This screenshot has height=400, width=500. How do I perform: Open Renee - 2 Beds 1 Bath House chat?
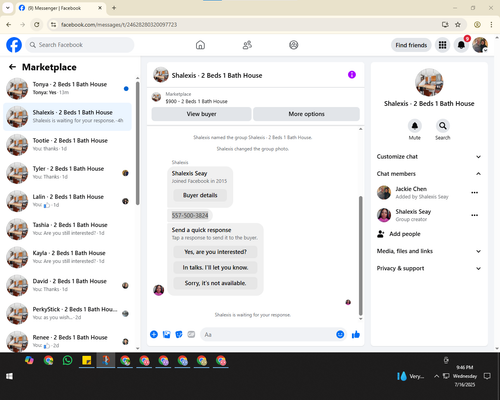tap(67, 341)
